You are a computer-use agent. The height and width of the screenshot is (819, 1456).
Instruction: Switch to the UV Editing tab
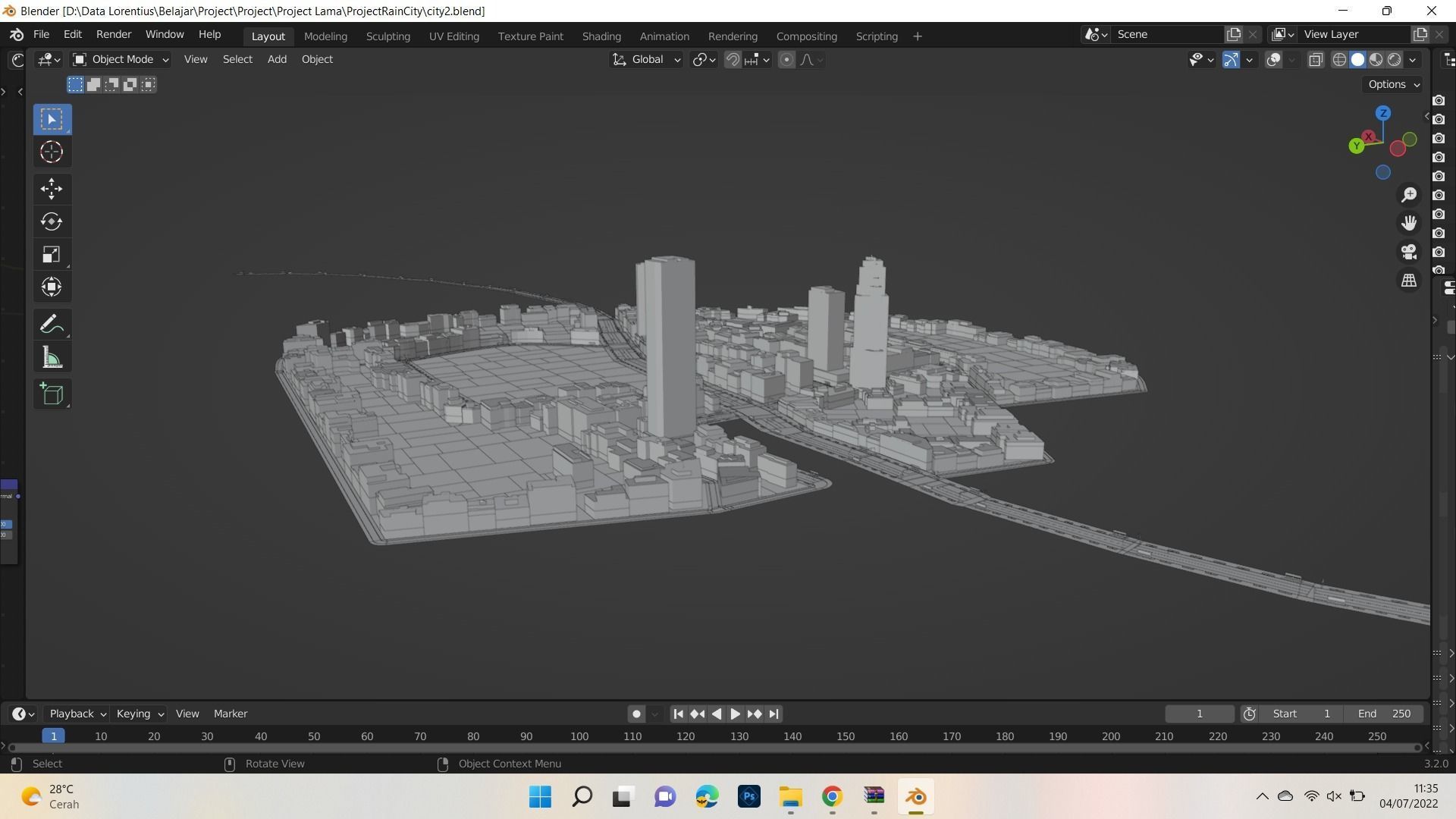[453, 36]
